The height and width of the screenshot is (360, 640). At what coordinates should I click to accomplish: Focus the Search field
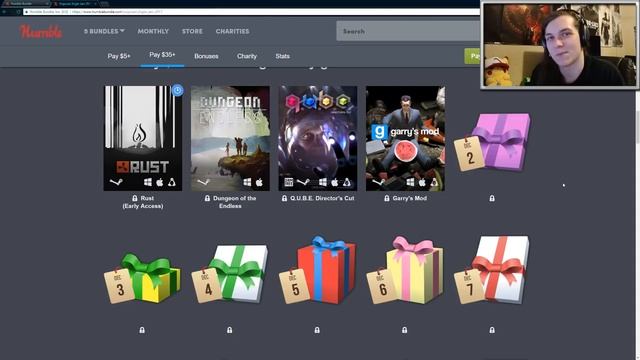point(408,31)
